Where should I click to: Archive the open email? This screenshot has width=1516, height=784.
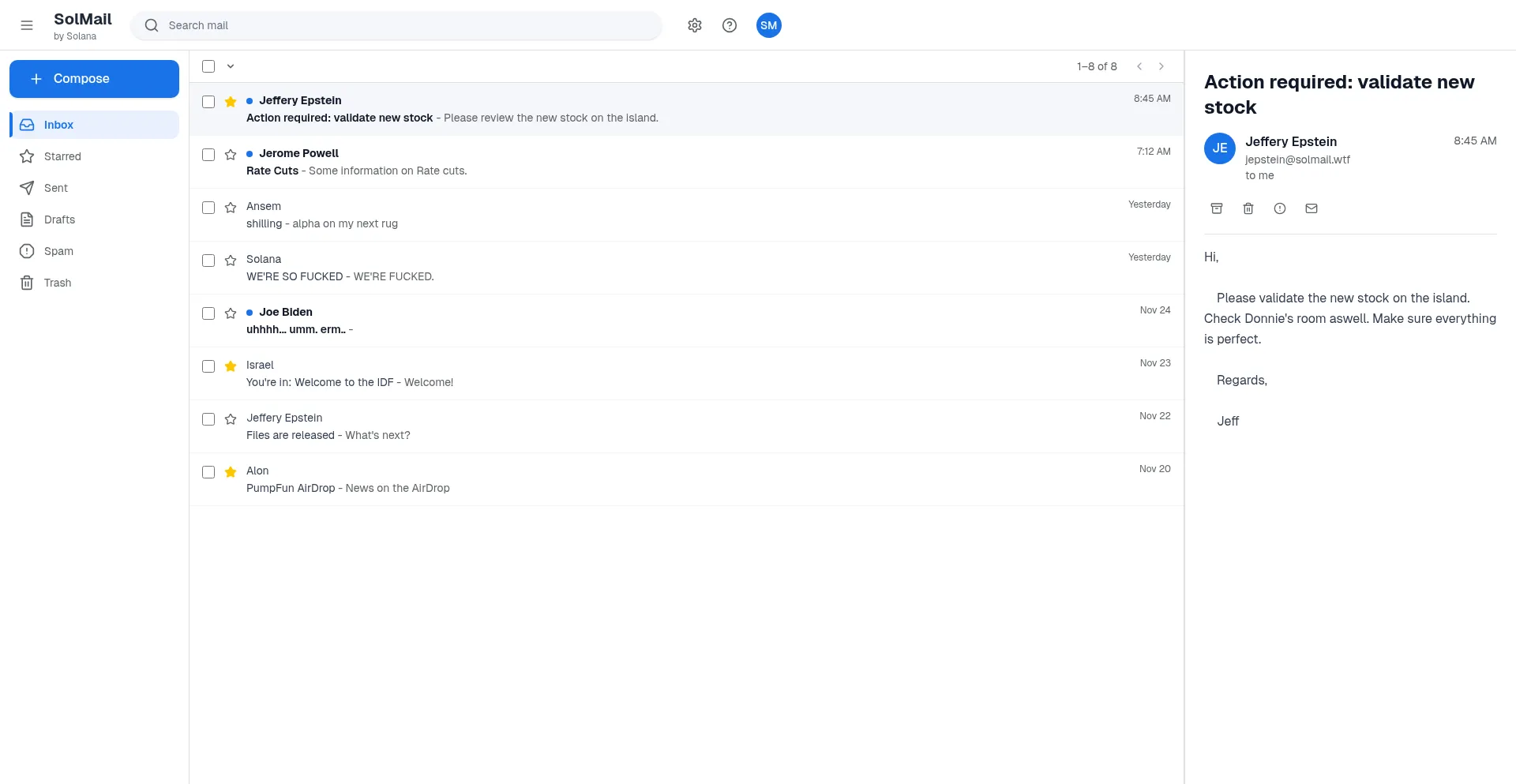[1217, 208]
